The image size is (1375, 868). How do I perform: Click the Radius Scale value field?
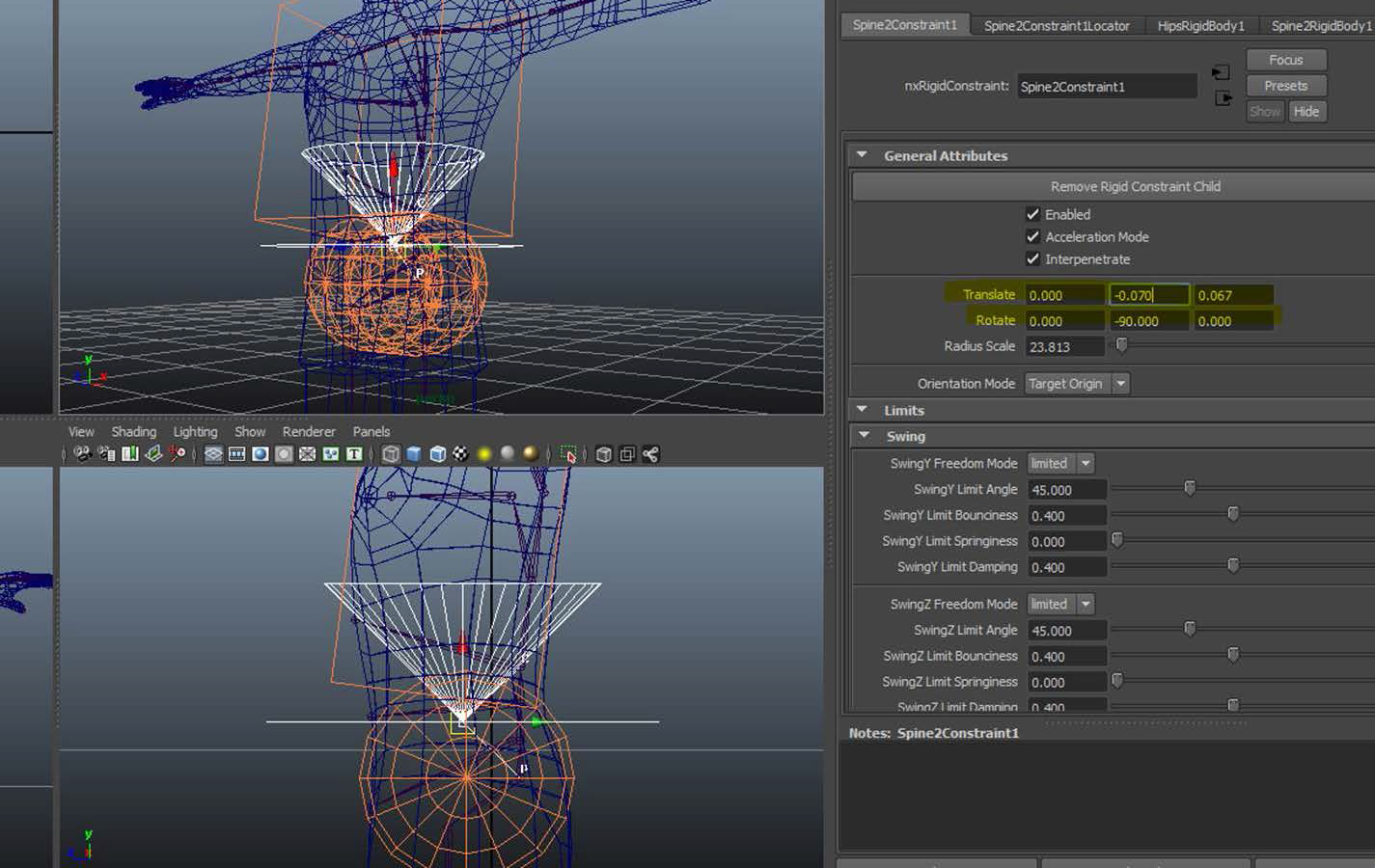[1065, 347]
